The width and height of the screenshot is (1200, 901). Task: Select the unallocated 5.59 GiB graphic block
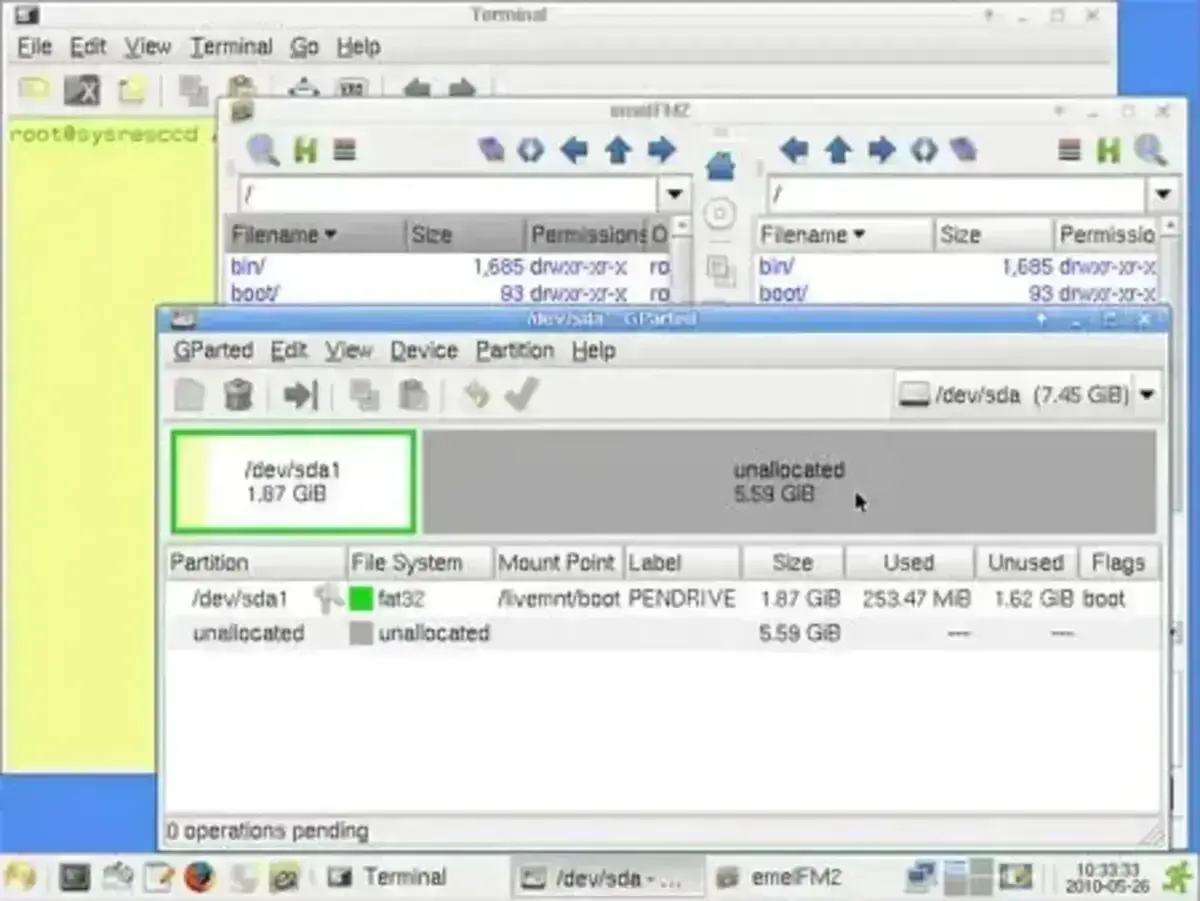[x=788, y=482]
